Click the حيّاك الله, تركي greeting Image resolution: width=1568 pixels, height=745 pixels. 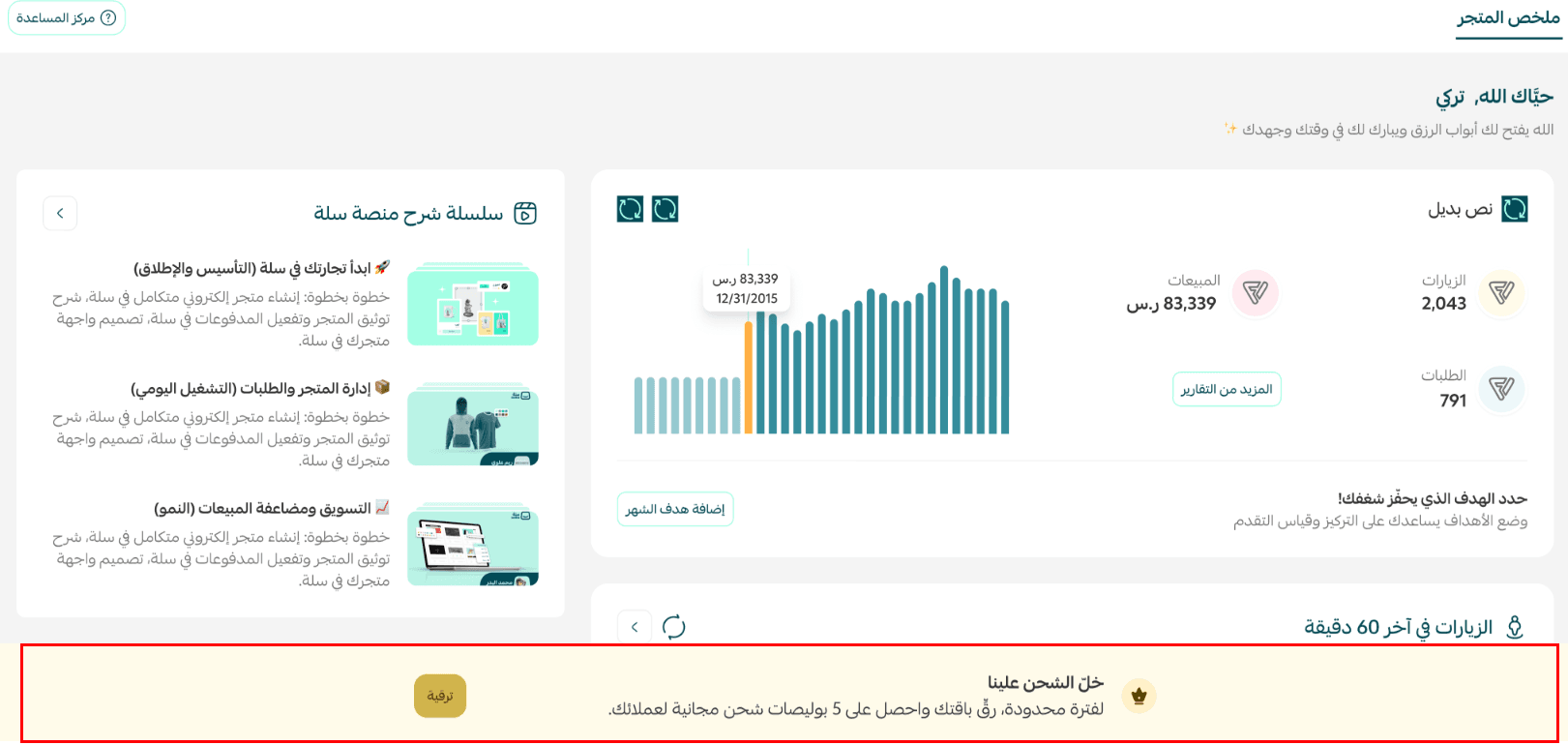click(1494, 97)
